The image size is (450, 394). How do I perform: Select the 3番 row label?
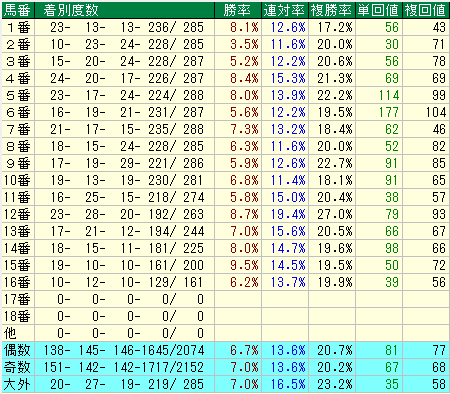click(x=18, y=61)
